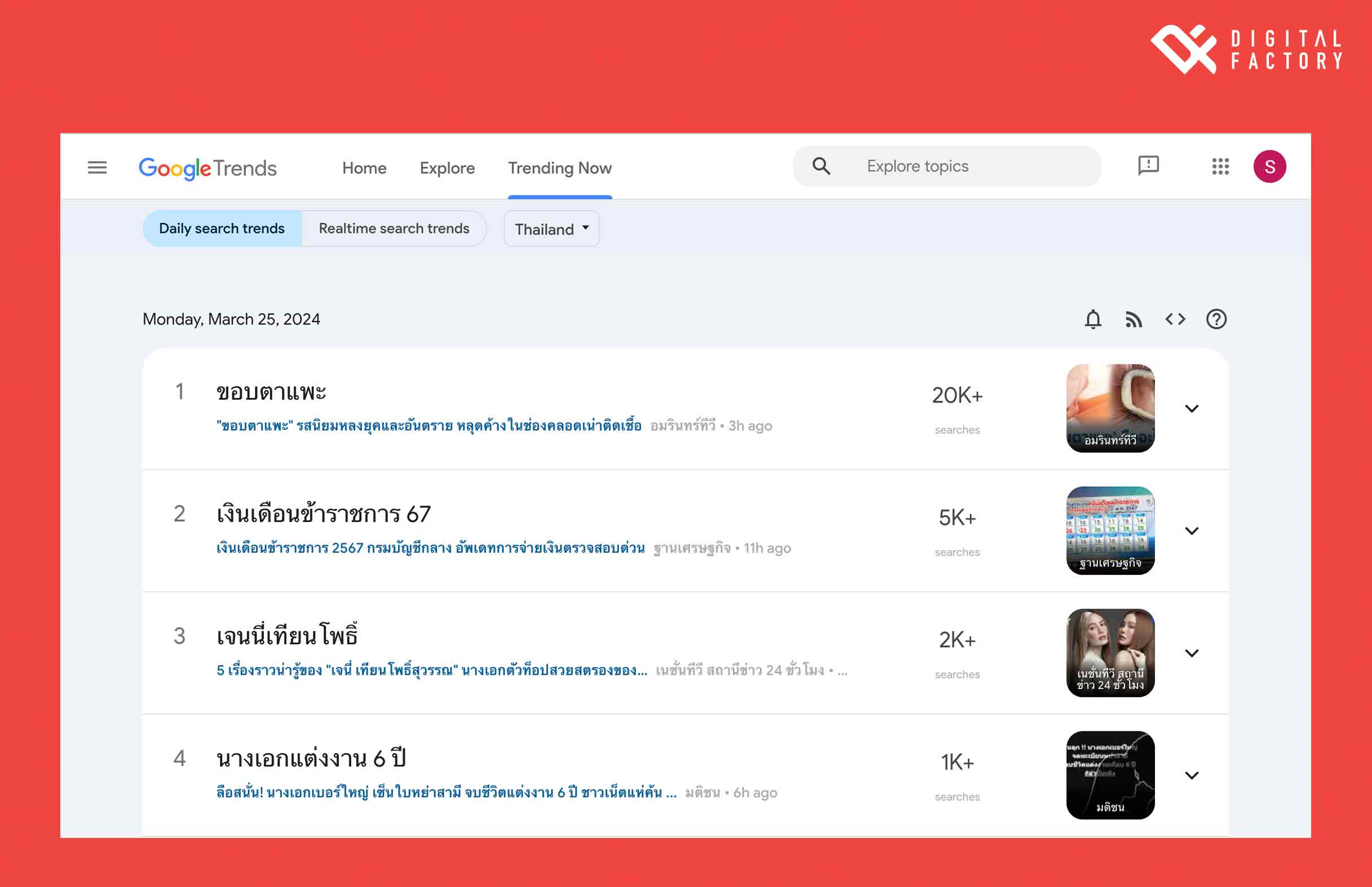Open the Thailand country dropdown
1372x887 pixels.
pos(551,229)
